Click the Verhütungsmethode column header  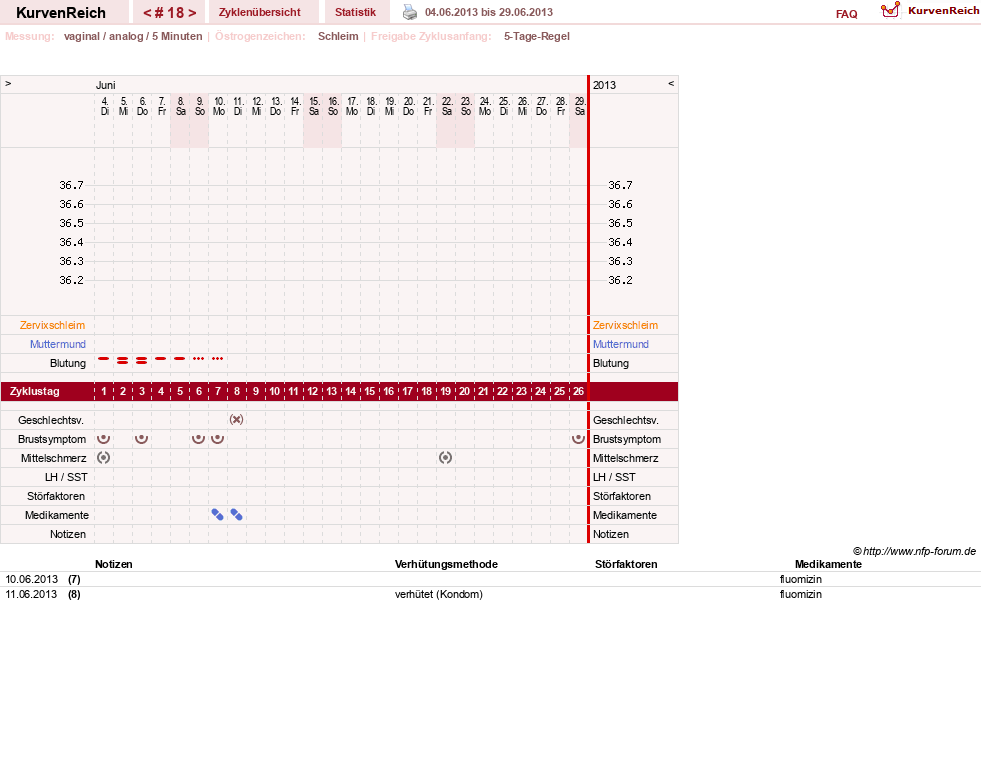tap(446, 564)
